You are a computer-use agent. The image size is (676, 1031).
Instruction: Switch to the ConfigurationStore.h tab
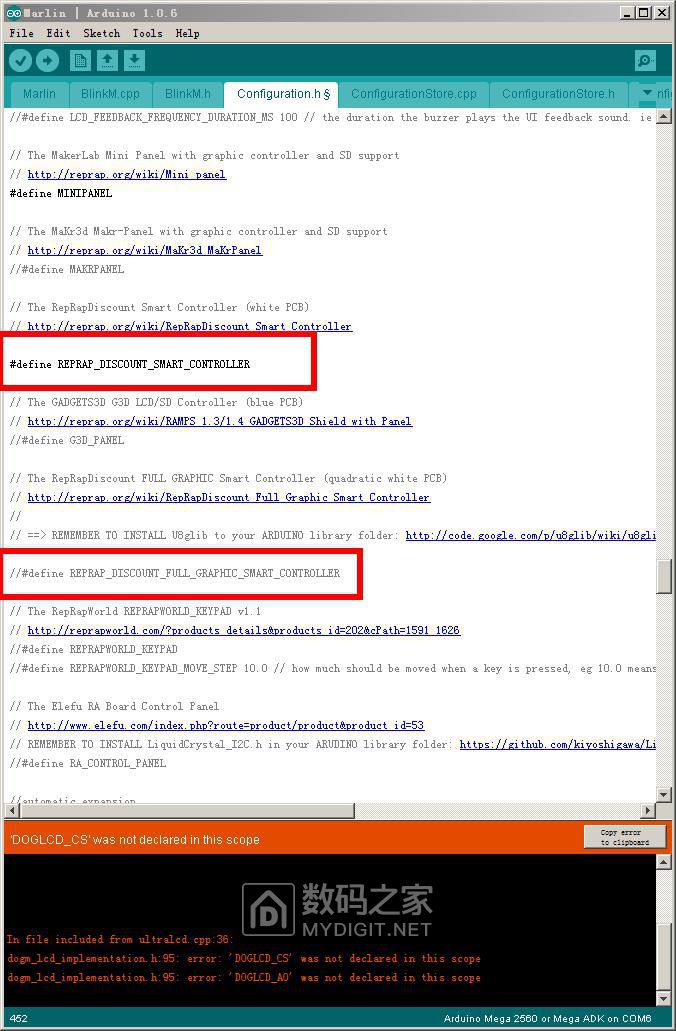coord(558,94)
